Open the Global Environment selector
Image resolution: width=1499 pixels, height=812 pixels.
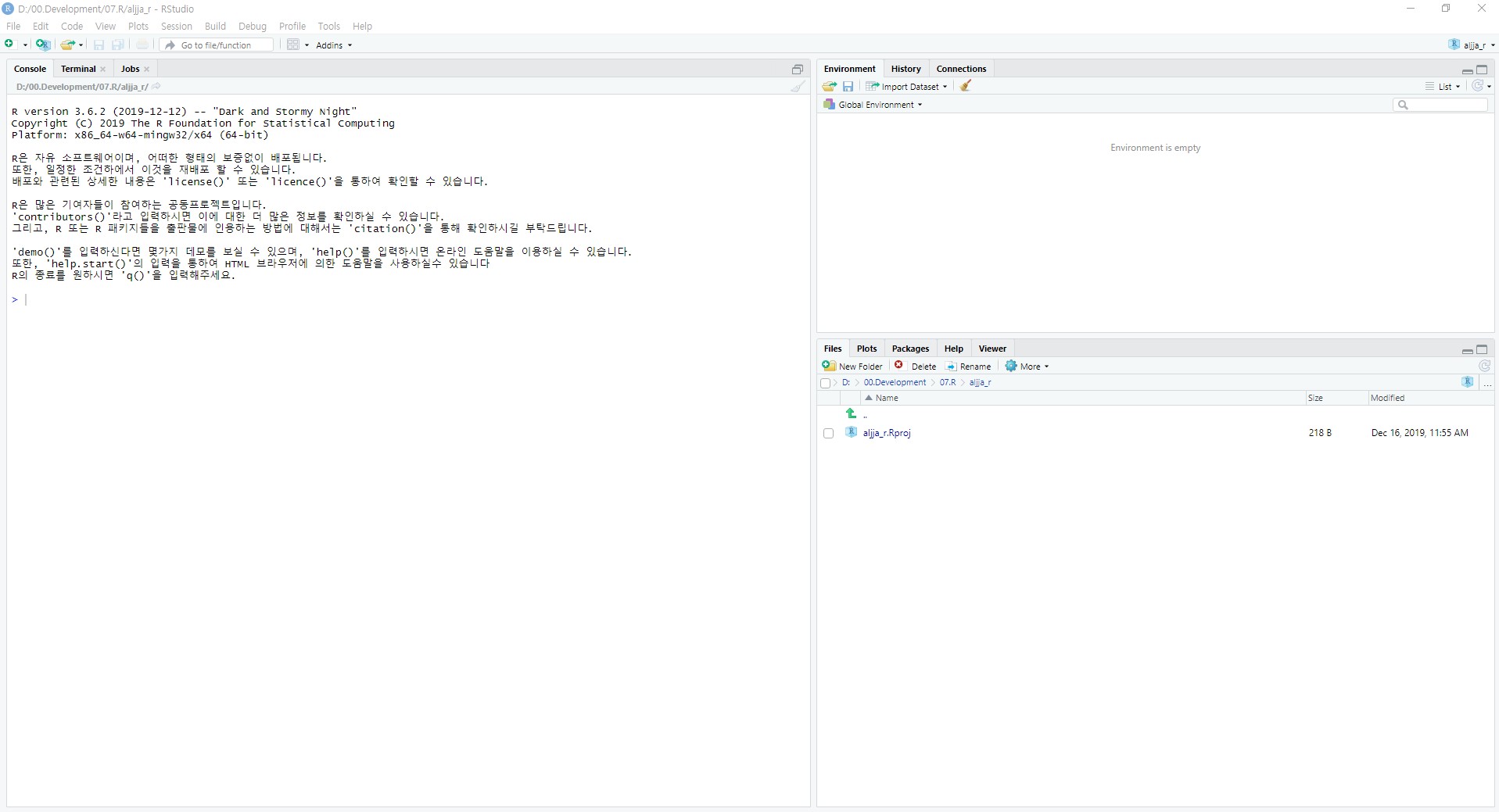[873, 105]
